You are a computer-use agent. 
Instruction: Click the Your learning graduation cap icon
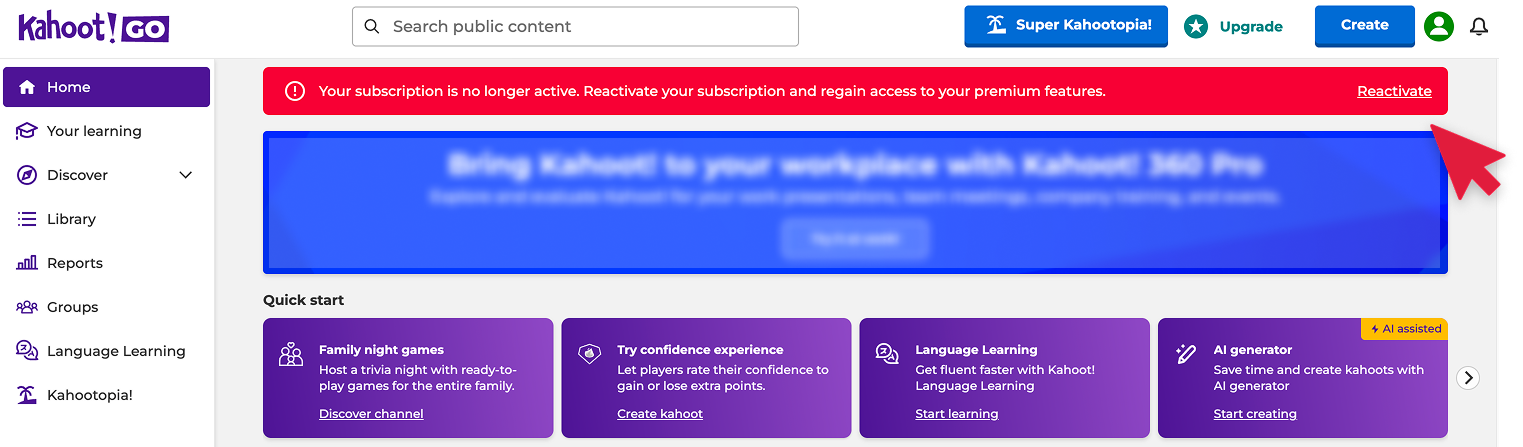pyautogui.click(x=27, y=131)
